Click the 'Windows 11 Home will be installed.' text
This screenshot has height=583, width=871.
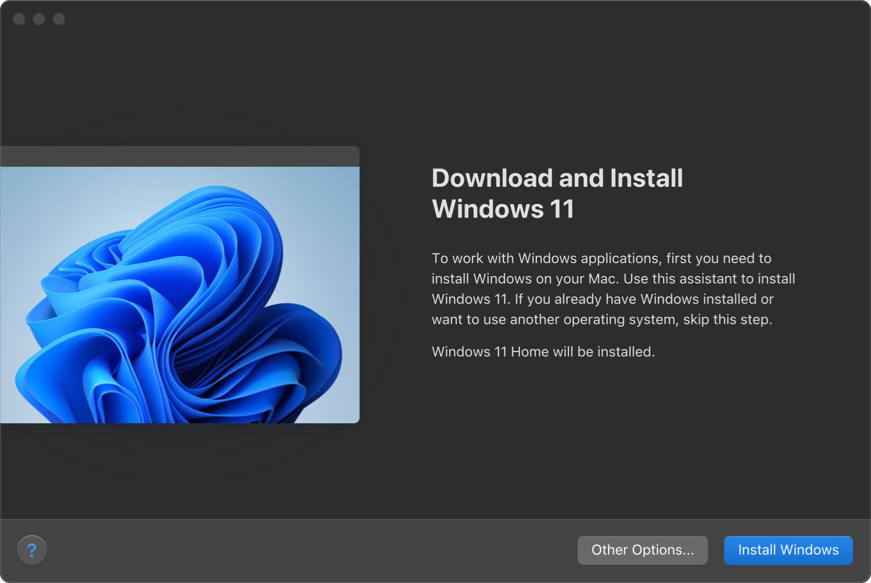point(543,352)
